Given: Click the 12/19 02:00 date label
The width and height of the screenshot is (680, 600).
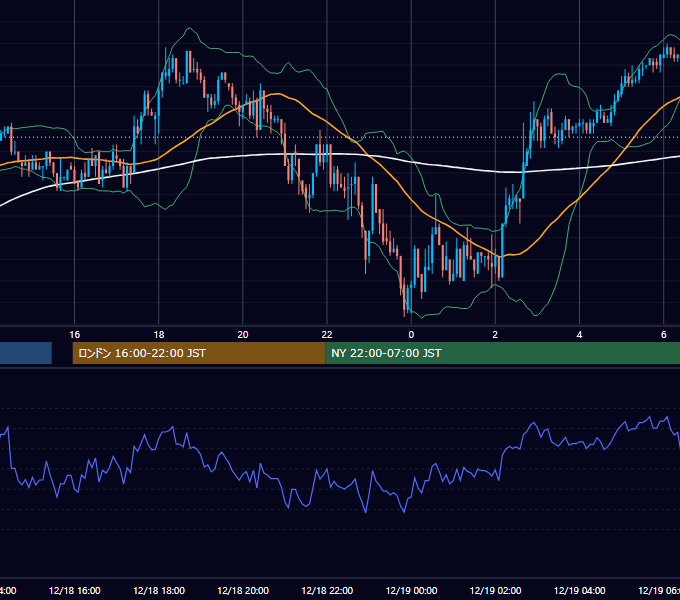Looking at the screenshot, I should pyautogui.click(x=495, y=590).
